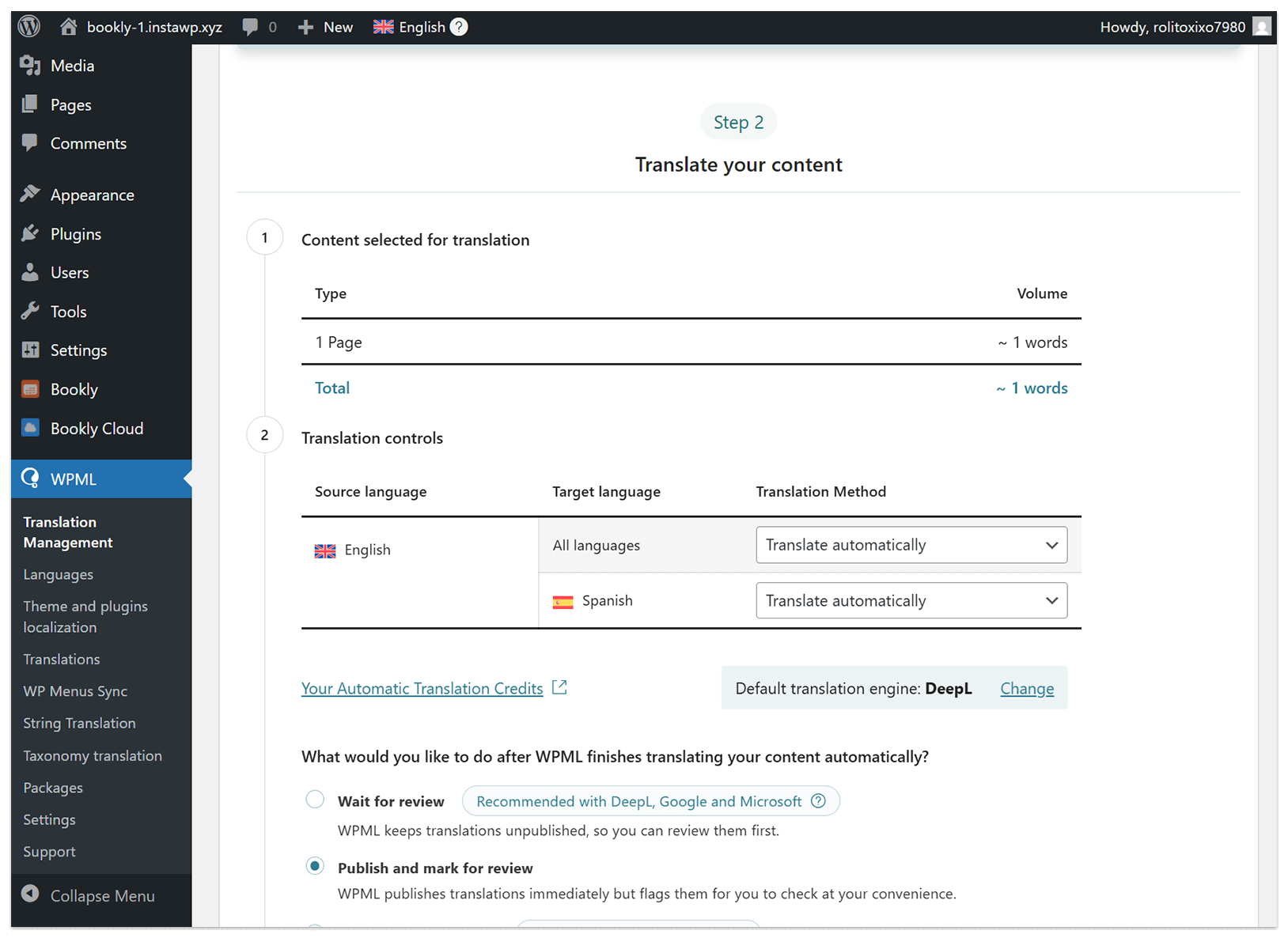Click the '1 Page' table row text
This screenshot has height=938, width=1288.
click(x=339, y=342)
